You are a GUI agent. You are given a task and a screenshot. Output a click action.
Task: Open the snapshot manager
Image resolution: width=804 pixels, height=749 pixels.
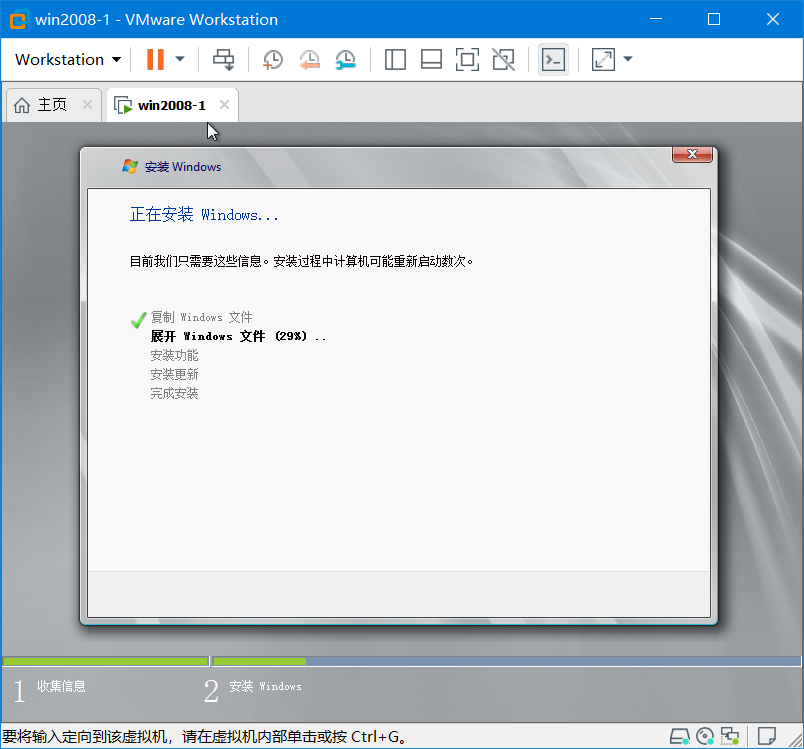click(346, 59)
